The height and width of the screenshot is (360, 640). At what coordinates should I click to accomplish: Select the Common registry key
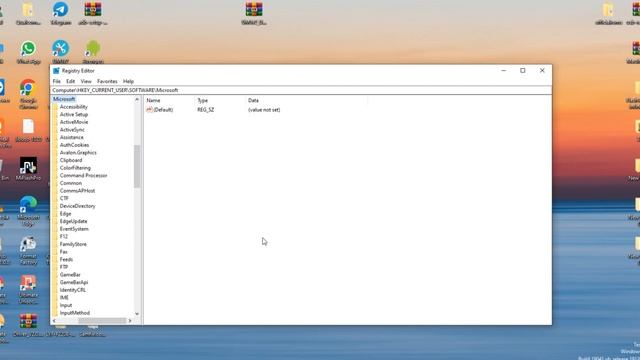71,183
